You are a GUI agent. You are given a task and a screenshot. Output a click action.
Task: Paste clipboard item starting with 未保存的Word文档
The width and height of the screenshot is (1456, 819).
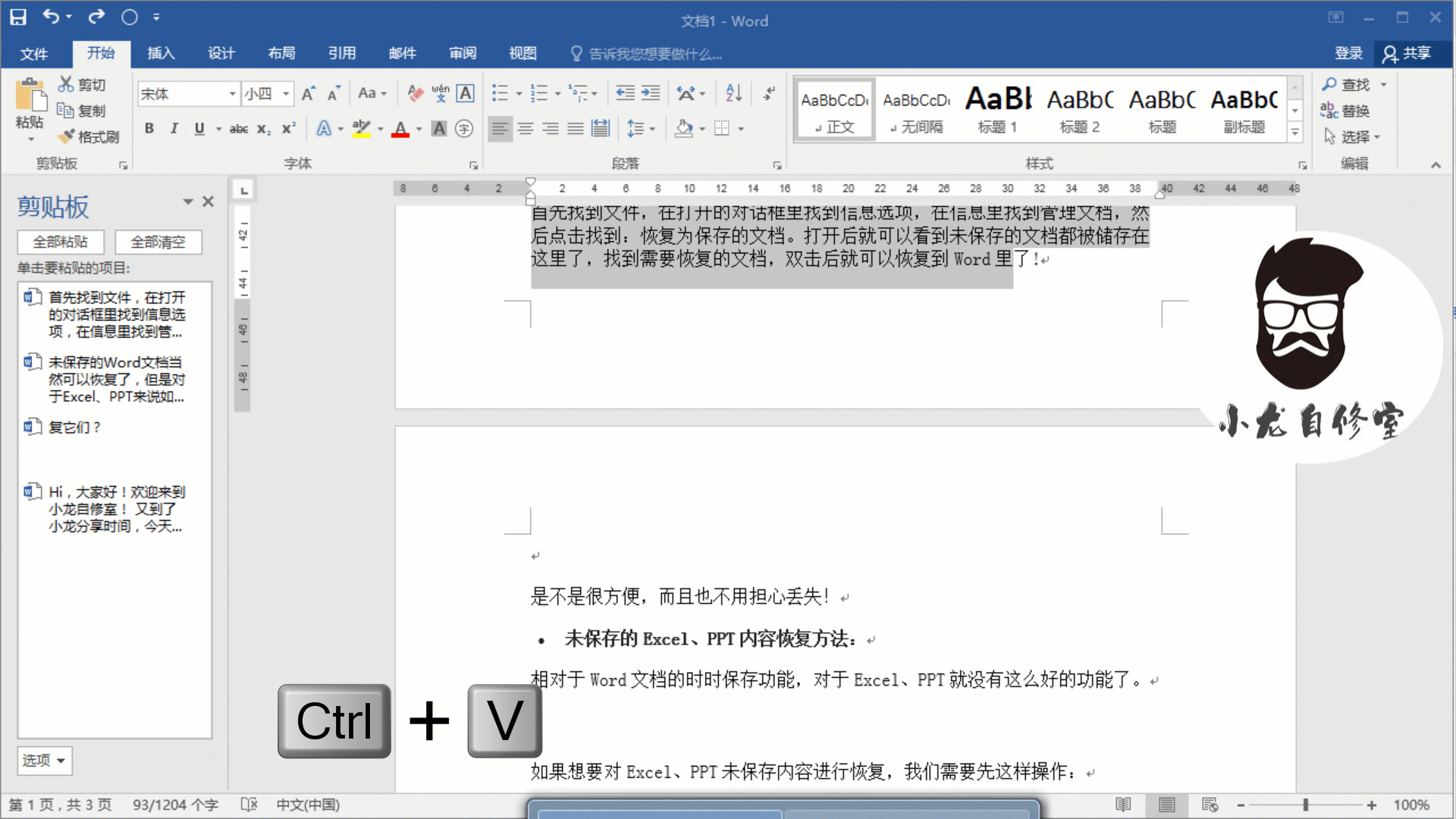116,379
